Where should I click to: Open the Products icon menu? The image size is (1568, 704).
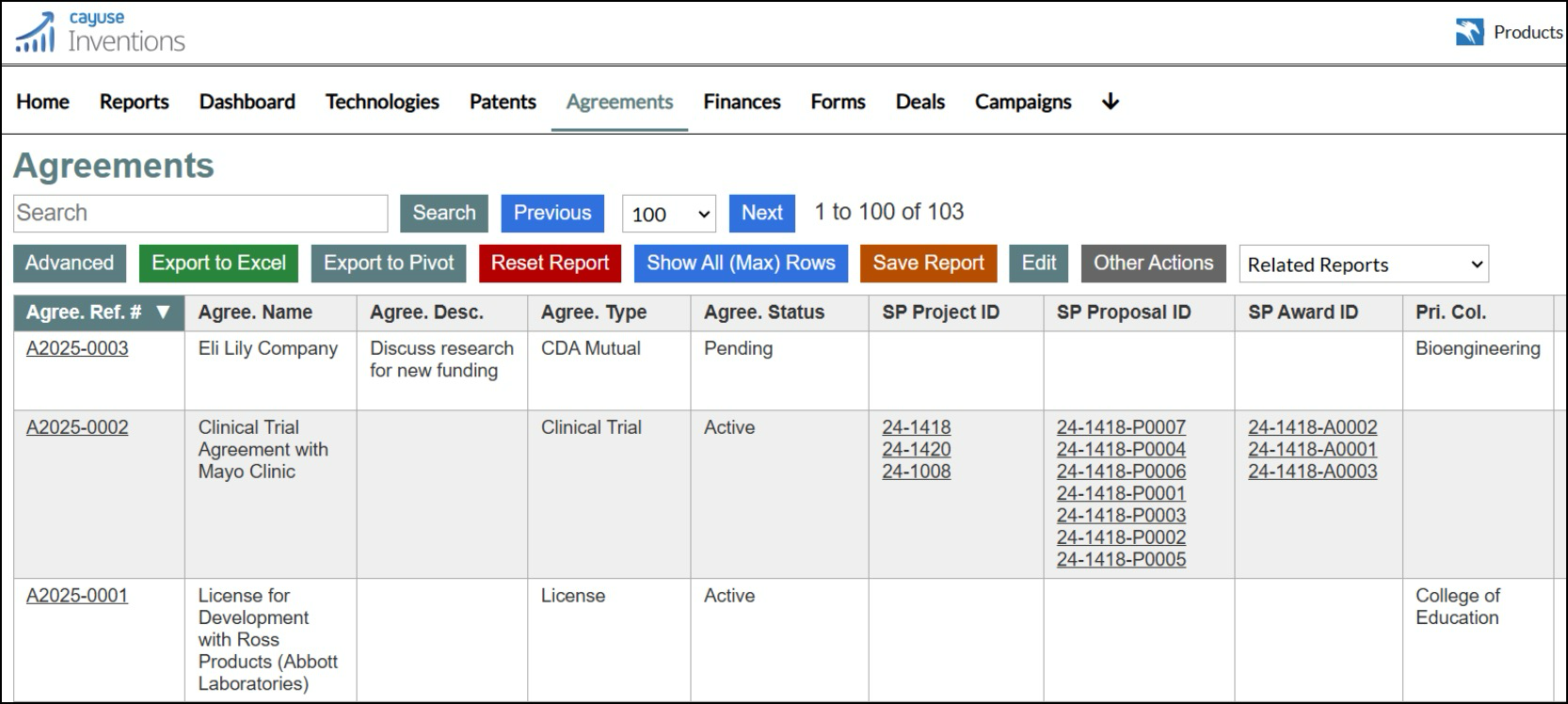1469,32
